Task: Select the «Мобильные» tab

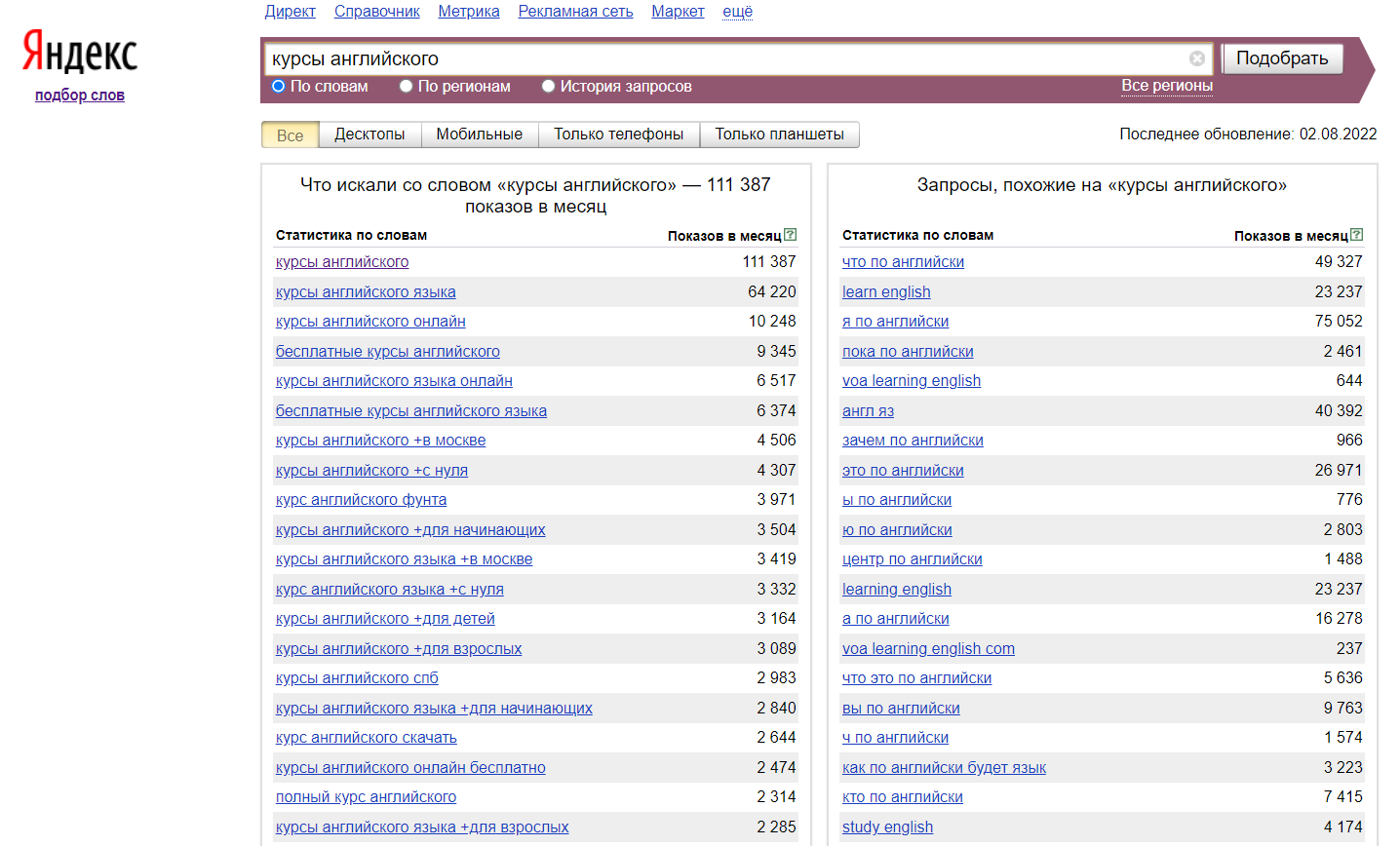Action: 480,135
